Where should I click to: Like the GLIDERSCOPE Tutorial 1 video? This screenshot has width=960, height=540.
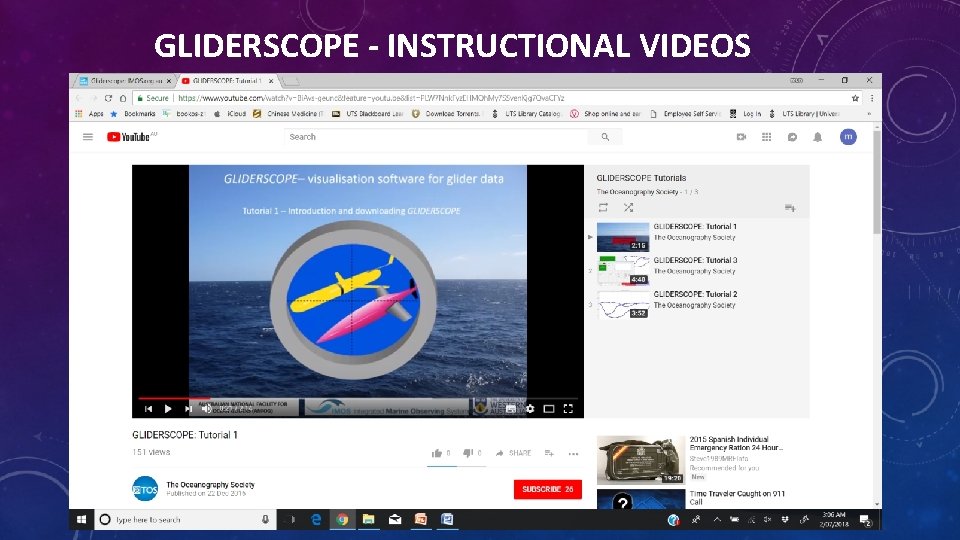[437, 453]
